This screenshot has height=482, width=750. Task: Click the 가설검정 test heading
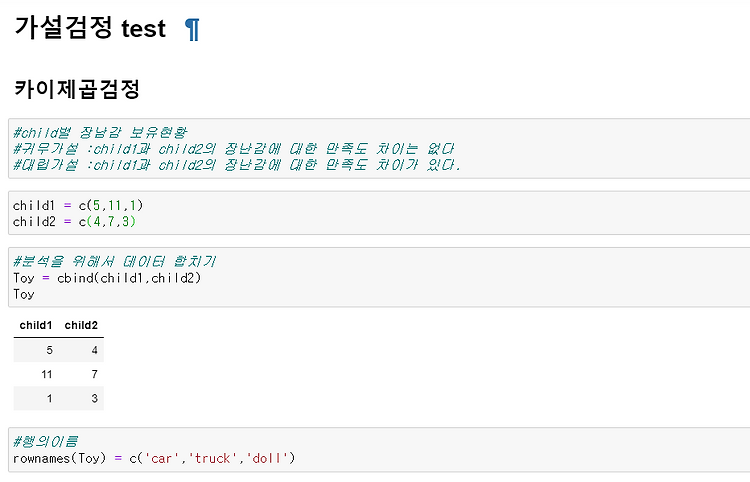90,28
